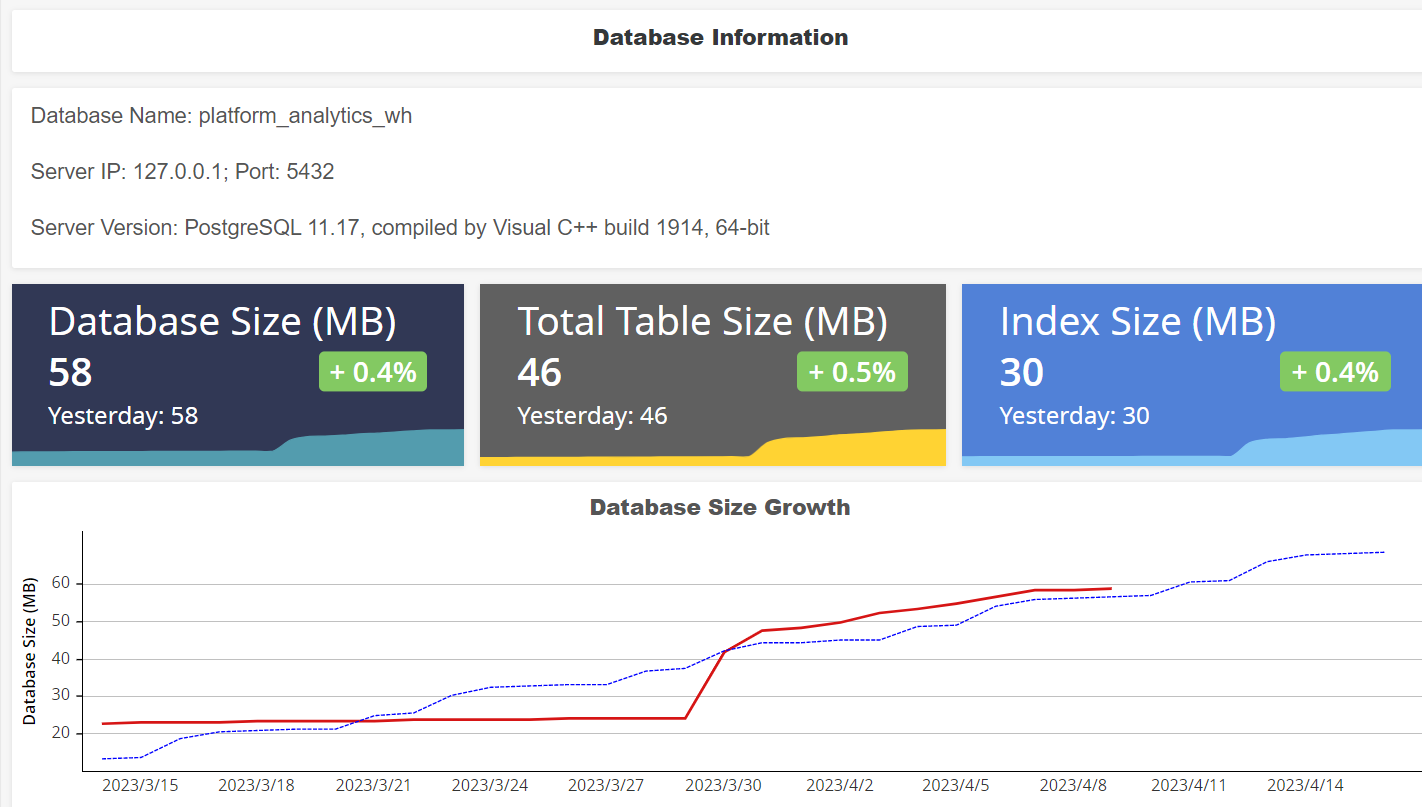Click the 2023/4/14 date on the x-axis

tap(1305, 786)
